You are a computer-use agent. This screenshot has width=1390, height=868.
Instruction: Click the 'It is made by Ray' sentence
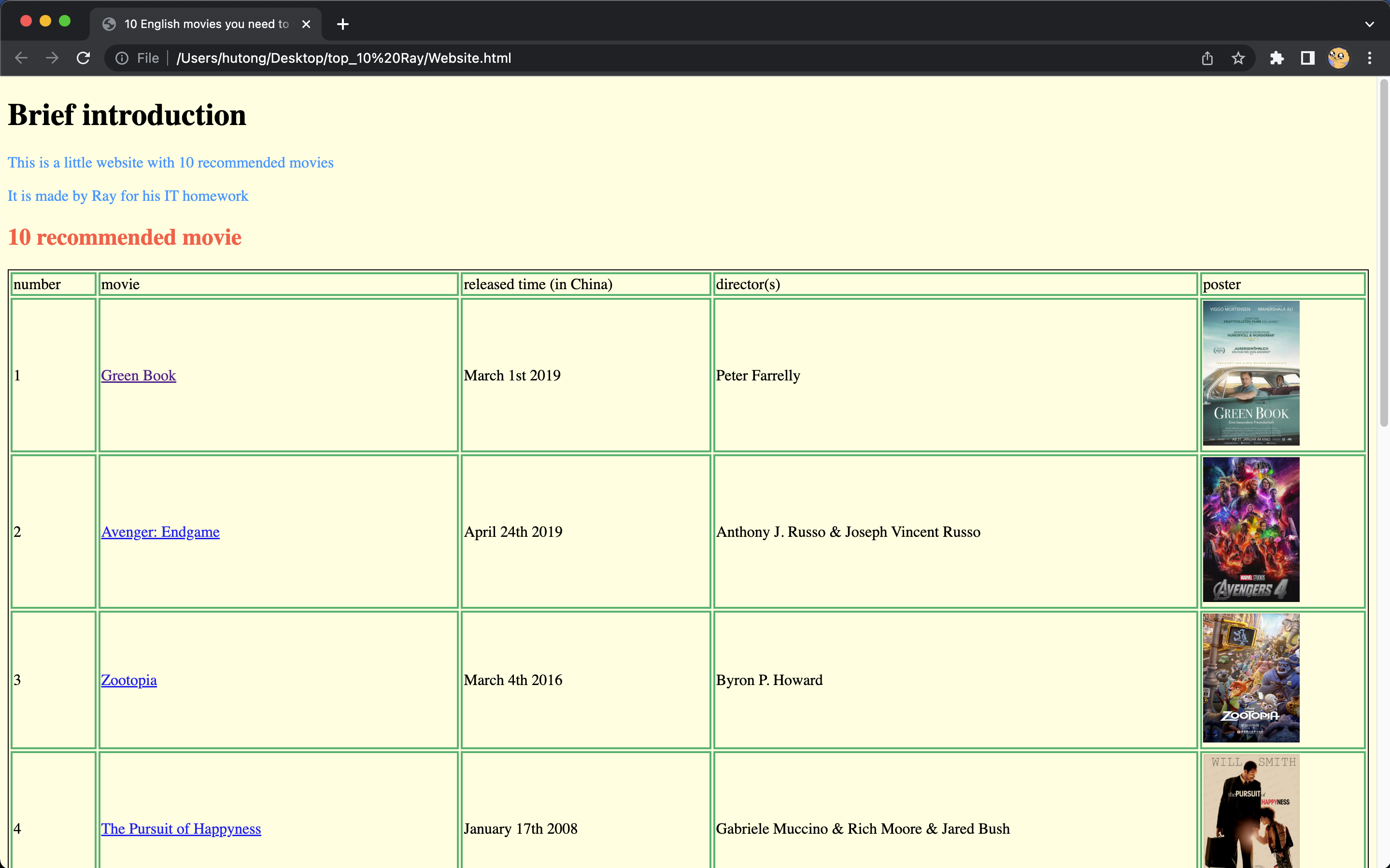point(128,196)
